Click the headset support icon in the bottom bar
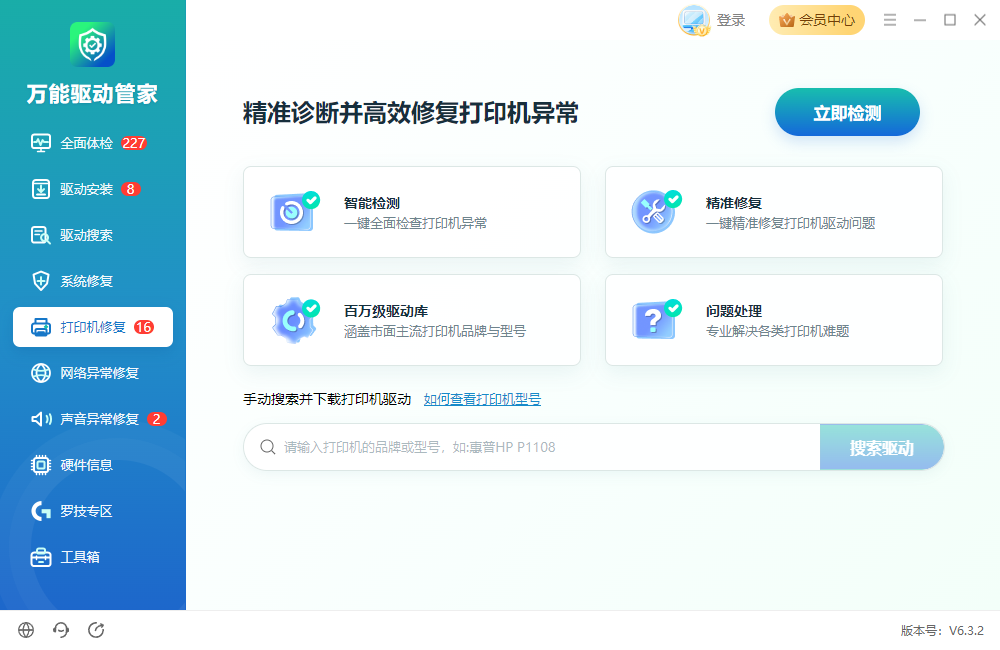The width and height of the screenshot is (1000, 650). [61, 630]
